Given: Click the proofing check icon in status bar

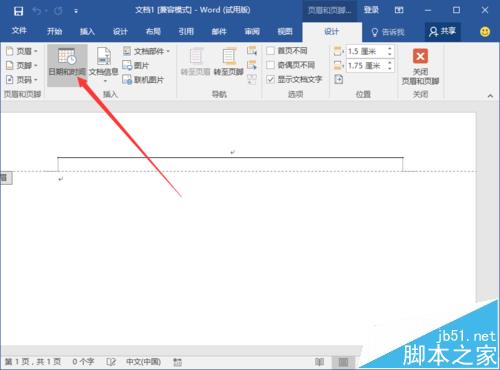Looking at the screenshot, I should coord(111,362).
